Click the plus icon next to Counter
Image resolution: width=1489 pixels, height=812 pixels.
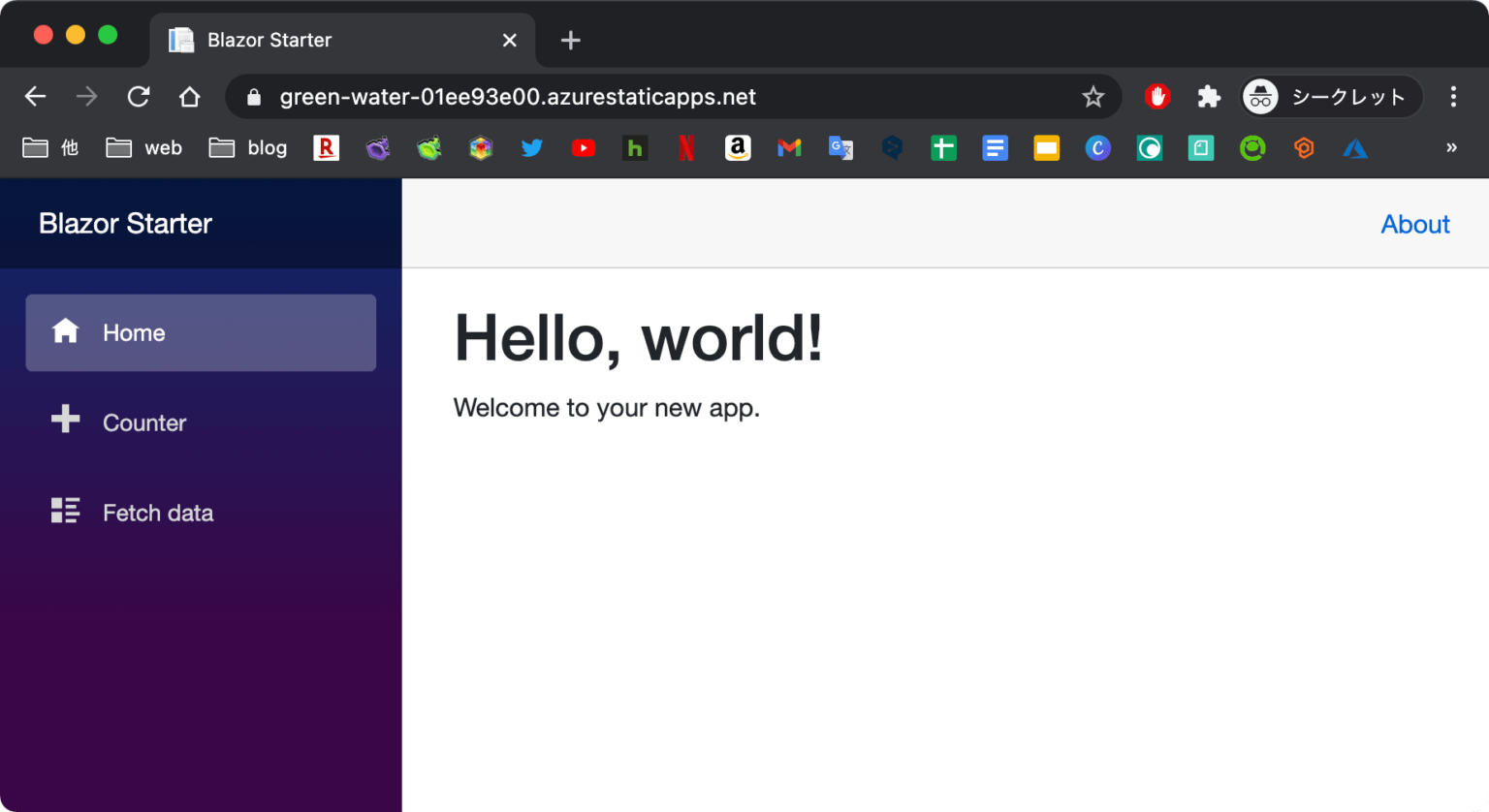(65, 421)
